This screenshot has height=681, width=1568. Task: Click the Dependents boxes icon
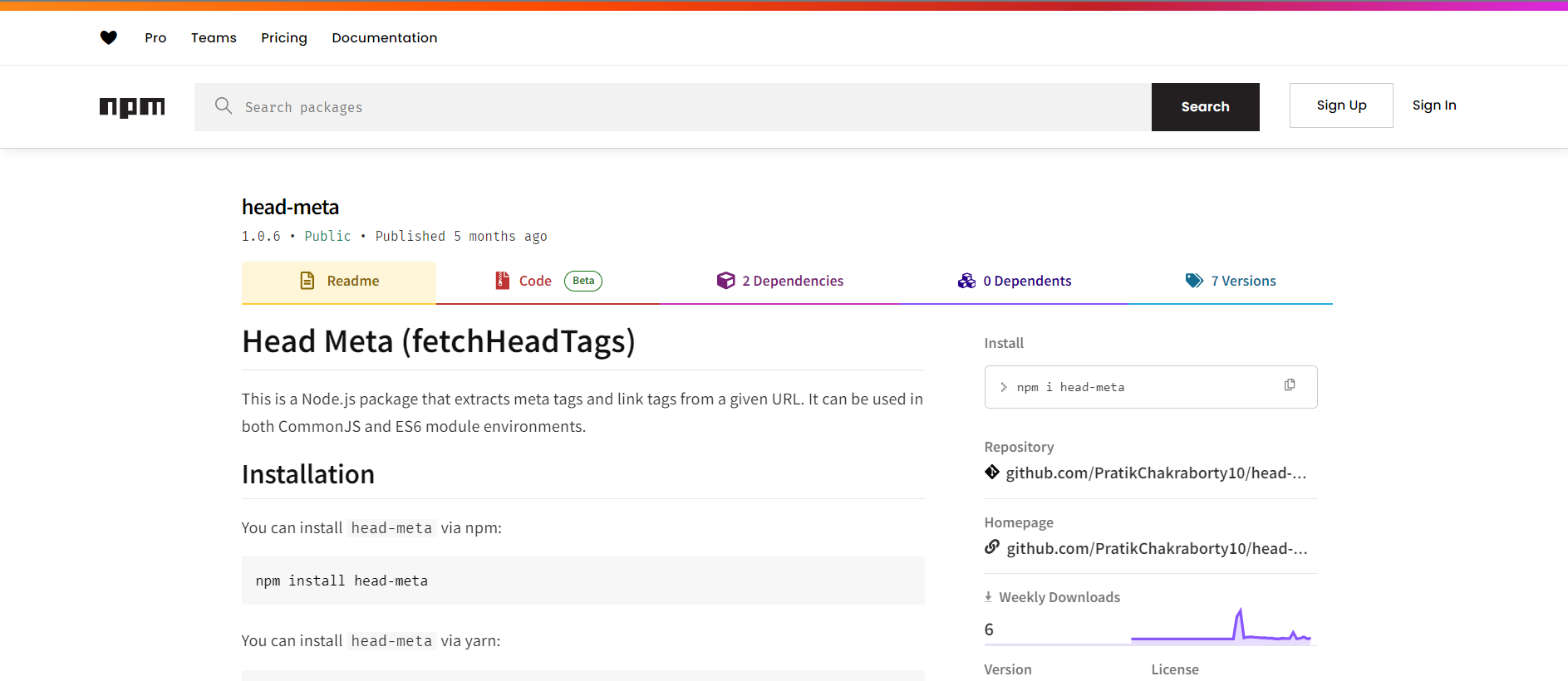(x=966, y=281)
